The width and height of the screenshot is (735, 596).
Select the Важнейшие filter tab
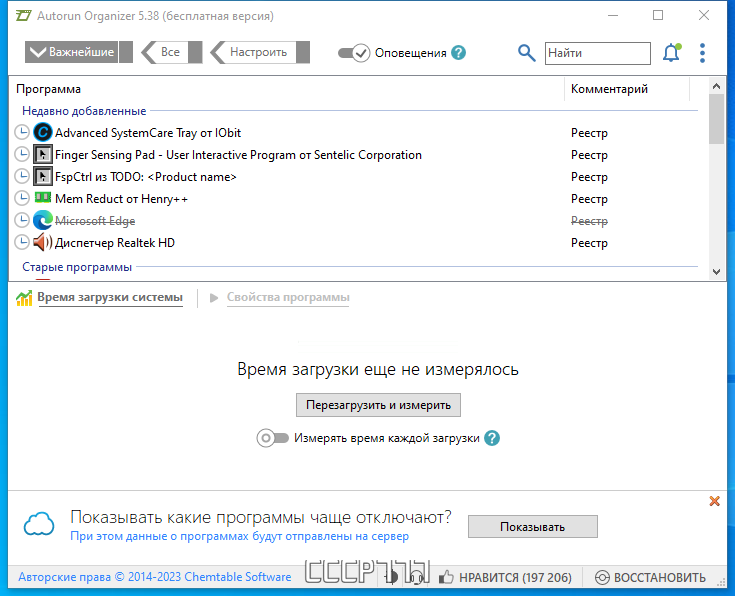coord(78,52)
